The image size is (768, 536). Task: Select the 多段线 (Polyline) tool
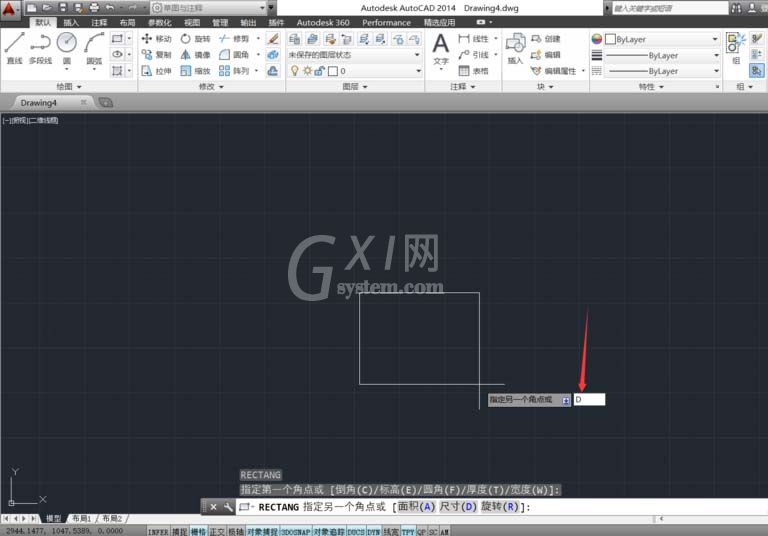point(40,48)
